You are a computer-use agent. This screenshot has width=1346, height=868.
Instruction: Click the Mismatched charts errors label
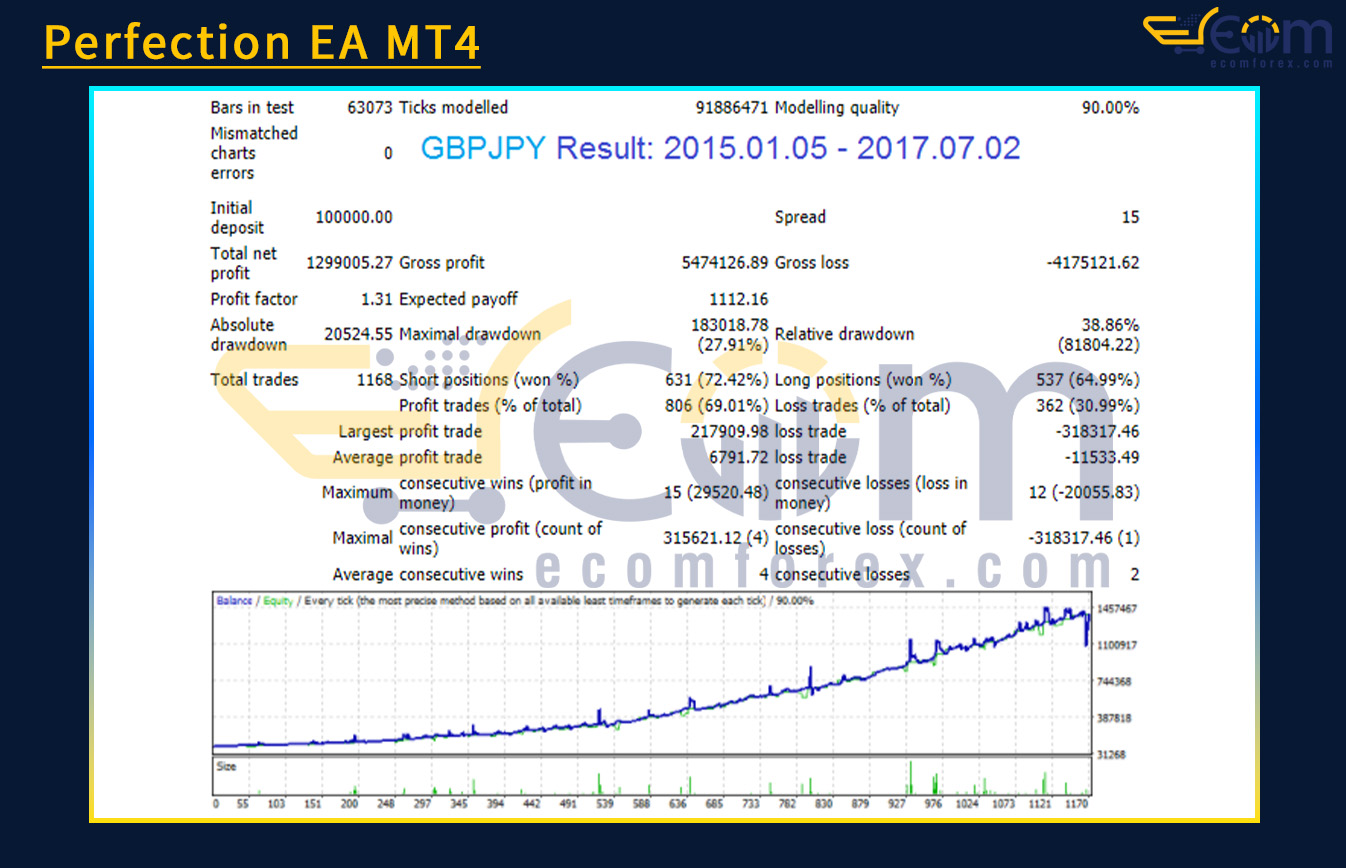coord(254,153)
